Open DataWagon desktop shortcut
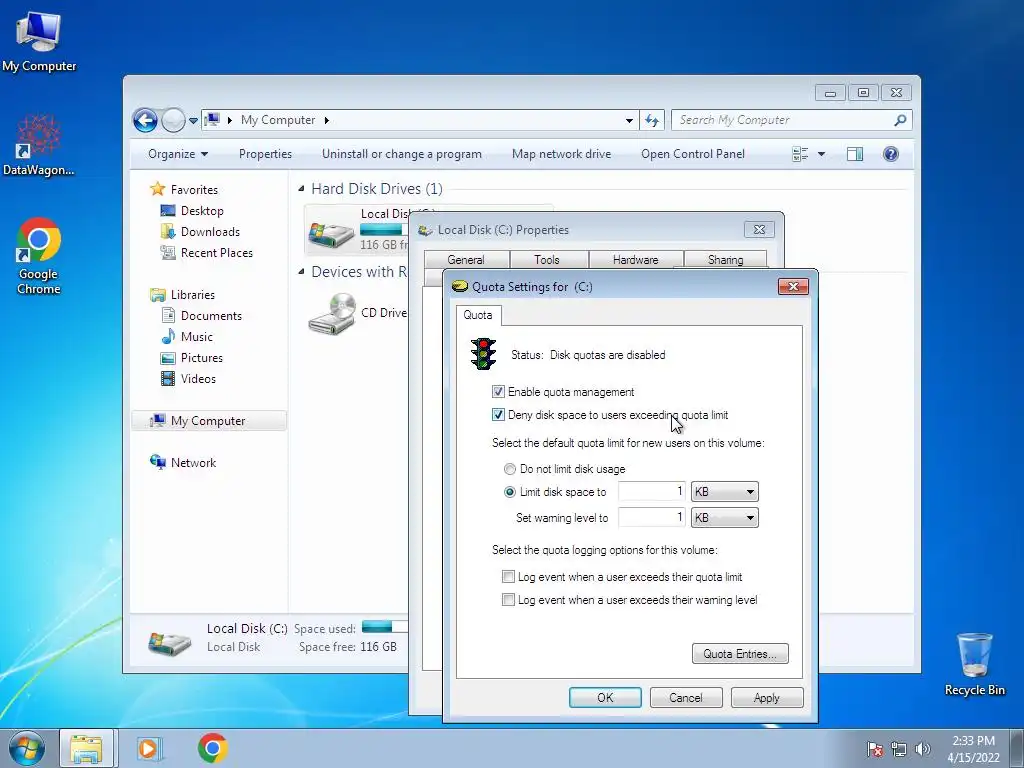The width and height of the screenshot is (1024, 768). 39,145
